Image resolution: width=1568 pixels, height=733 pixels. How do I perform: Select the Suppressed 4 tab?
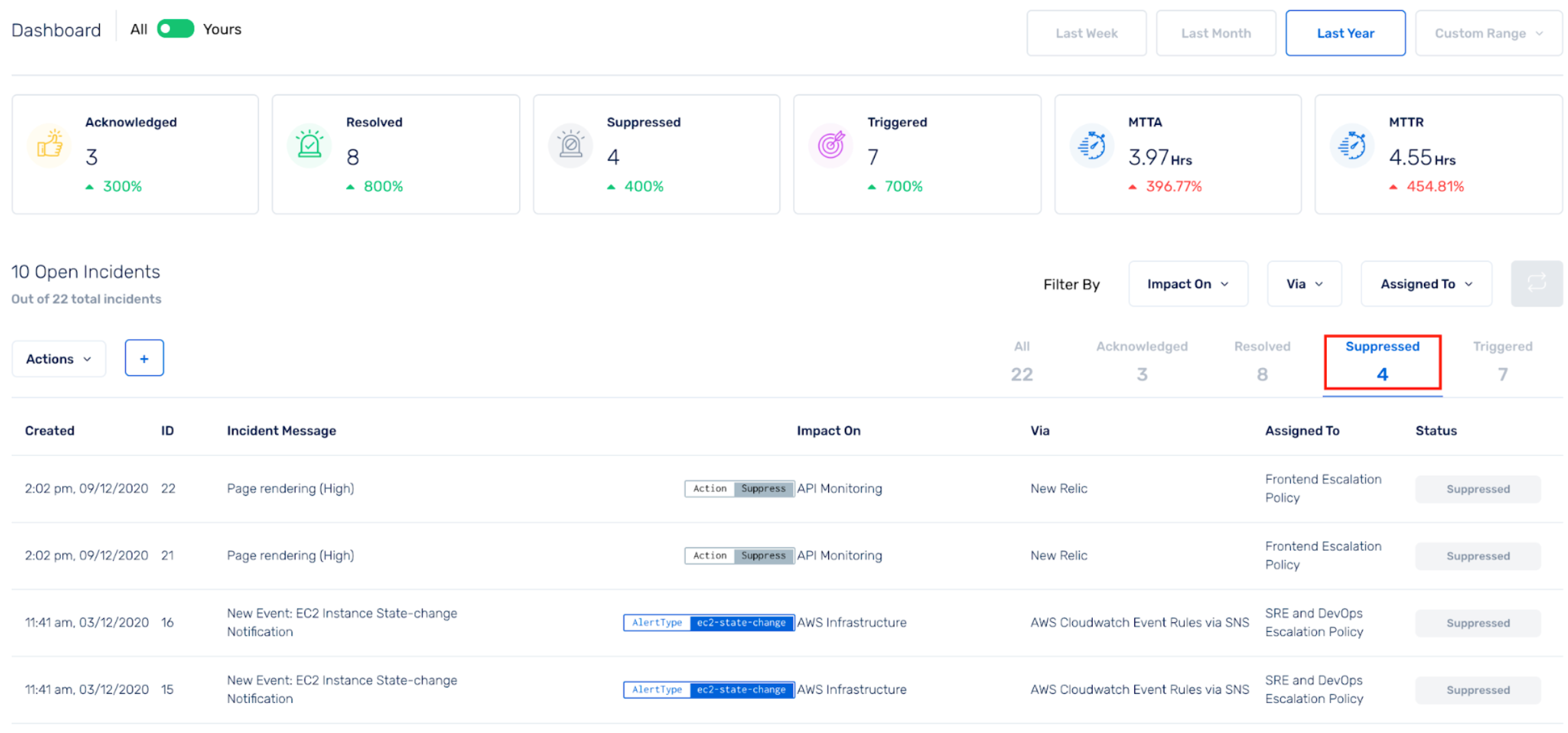coord(1382,362)
